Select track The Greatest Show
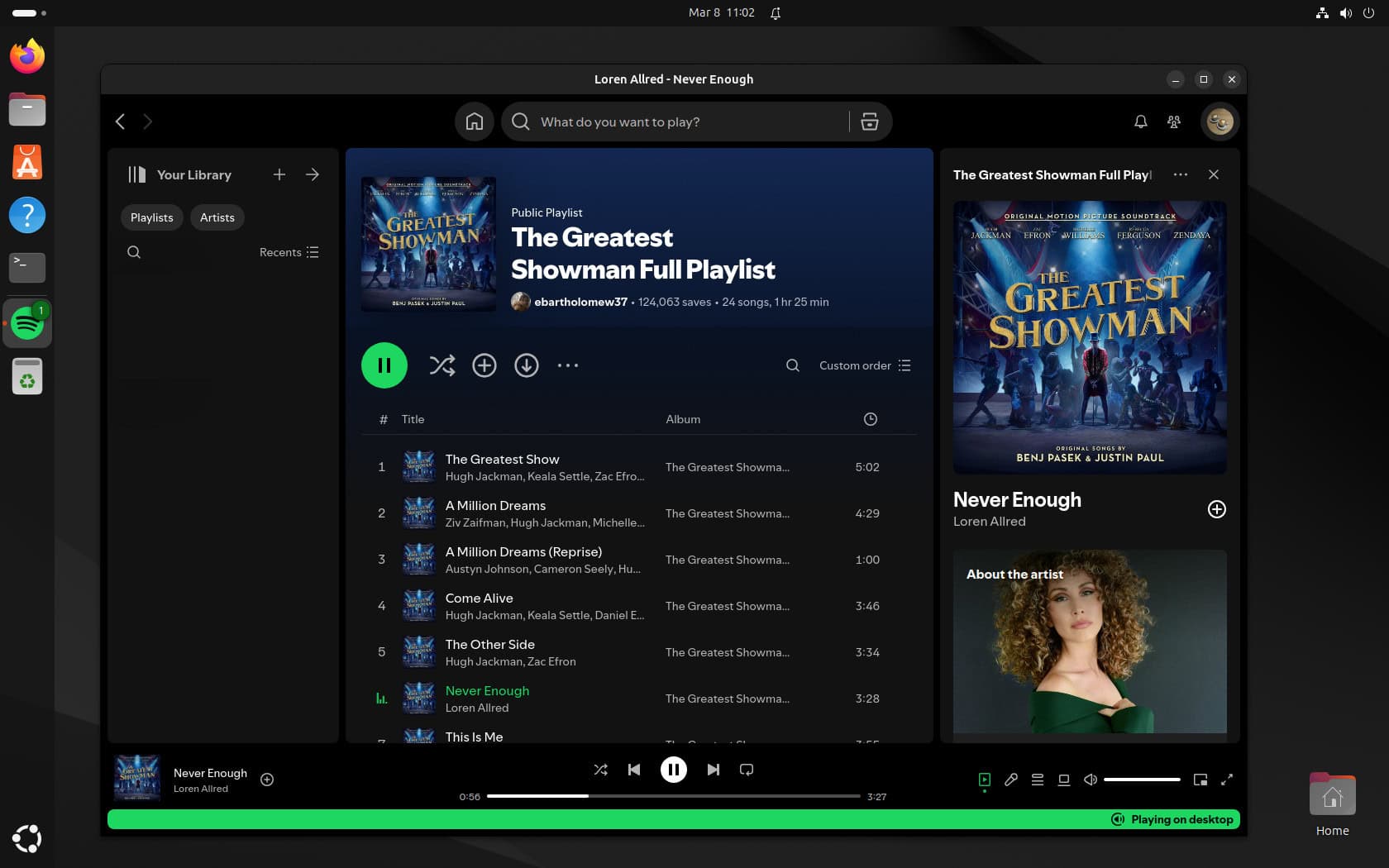The width and height of the screenshot is (1389, 868). pos(638,467)
